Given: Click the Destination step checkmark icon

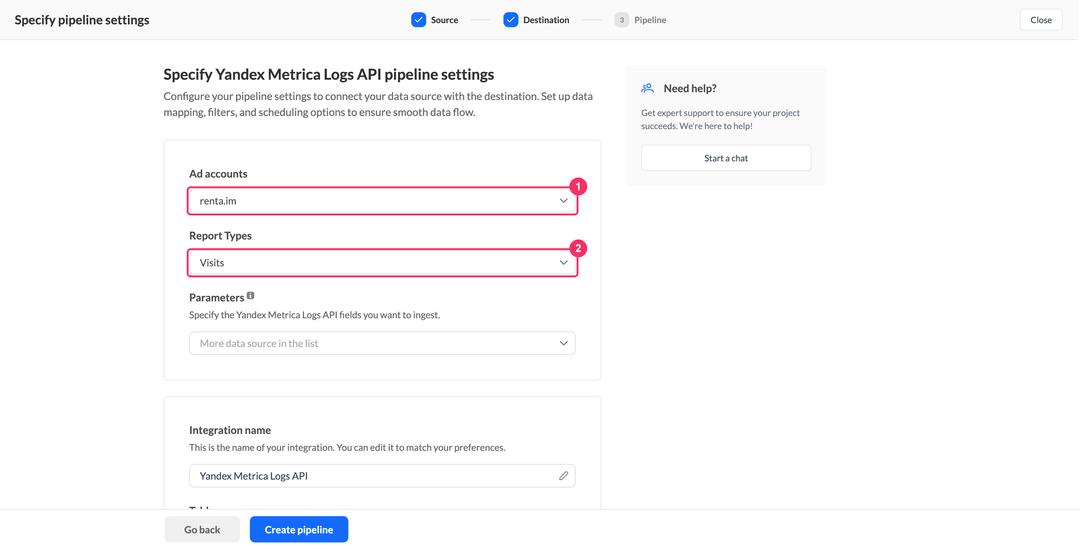Looking at the screenshot, I should point(510,20).
